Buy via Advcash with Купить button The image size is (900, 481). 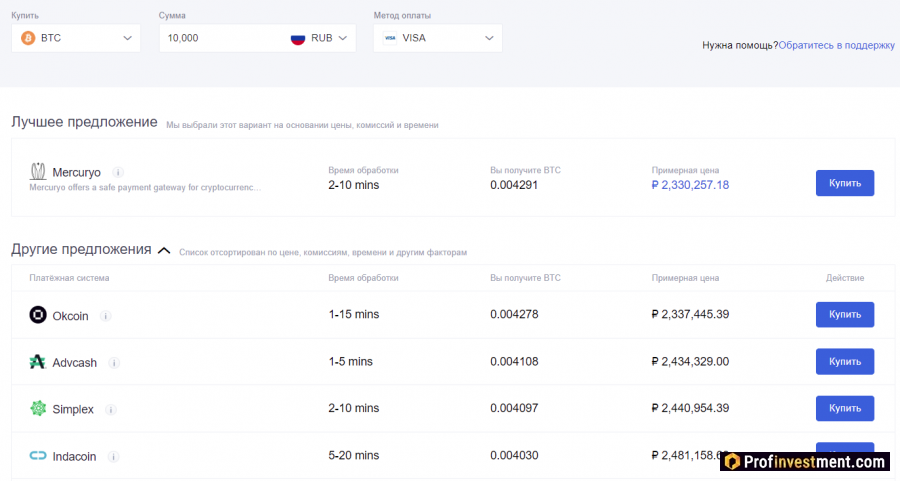click(845, 362)
